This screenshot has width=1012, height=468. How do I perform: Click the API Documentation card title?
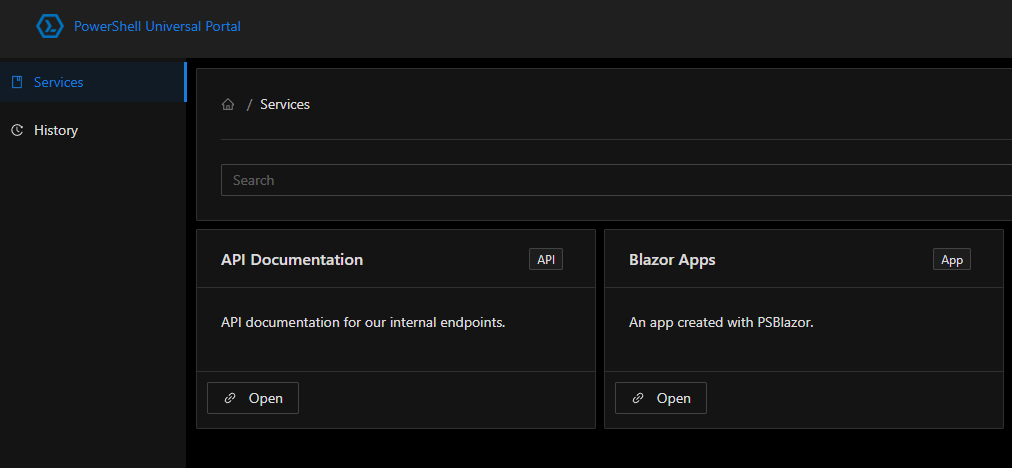(x=292, y=260)
